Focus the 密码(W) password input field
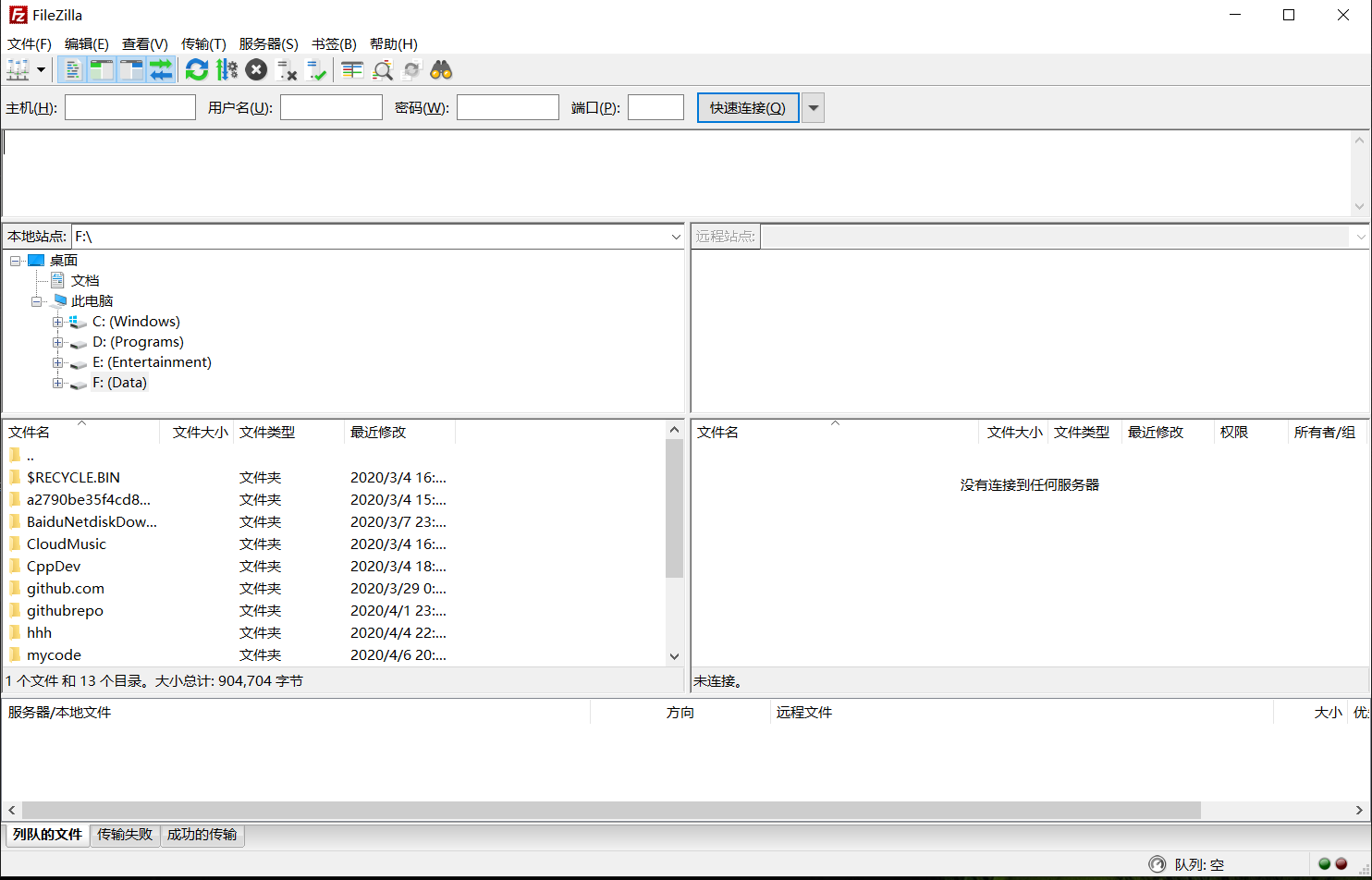The width and height of the screenshot is (1372, 880). click(508, 108)
